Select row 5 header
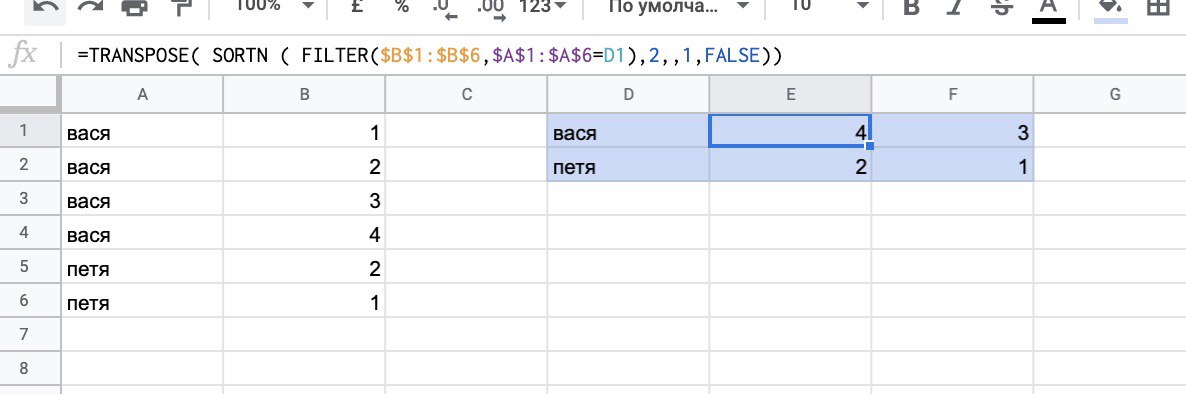 pos(30,266)
